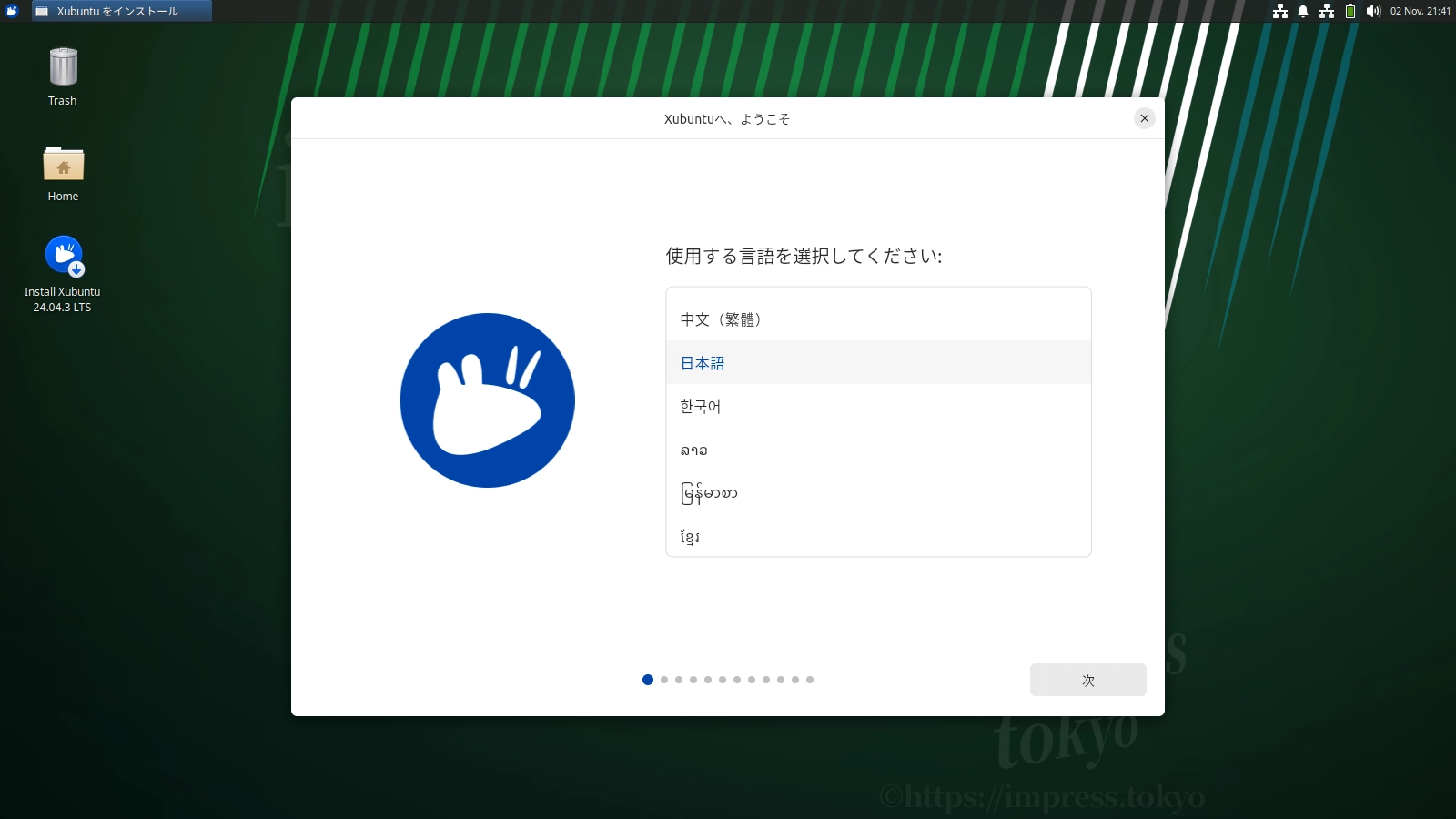
Task: Open the notifications bell icon
Action: pos(1303,11)
